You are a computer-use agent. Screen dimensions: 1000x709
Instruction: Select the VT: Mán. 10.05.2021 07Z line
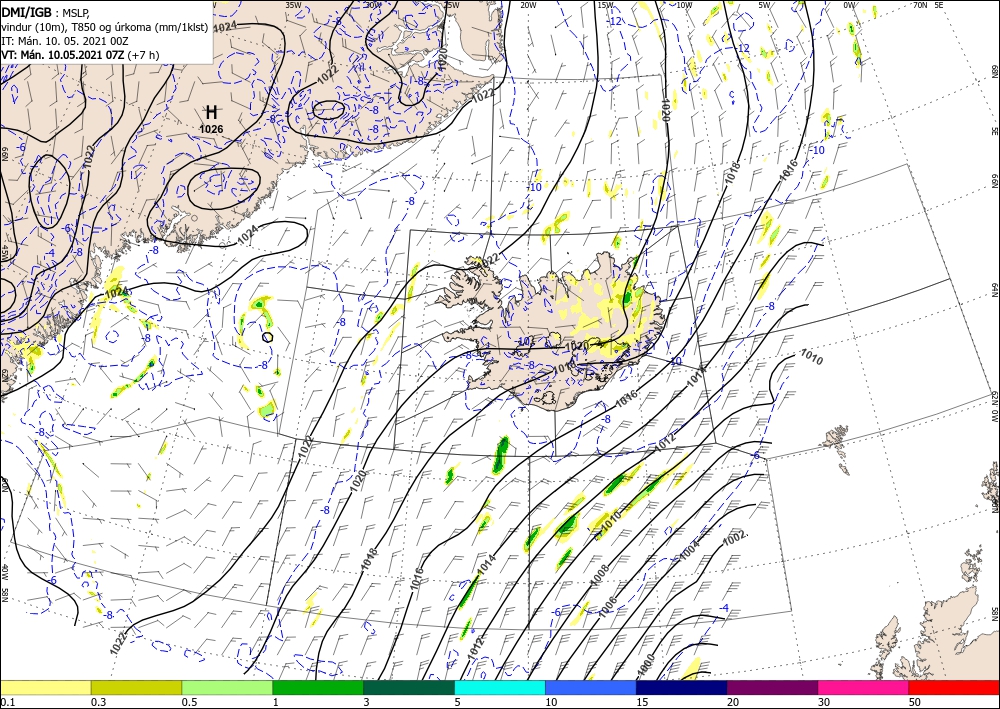[x=80, y=55]
